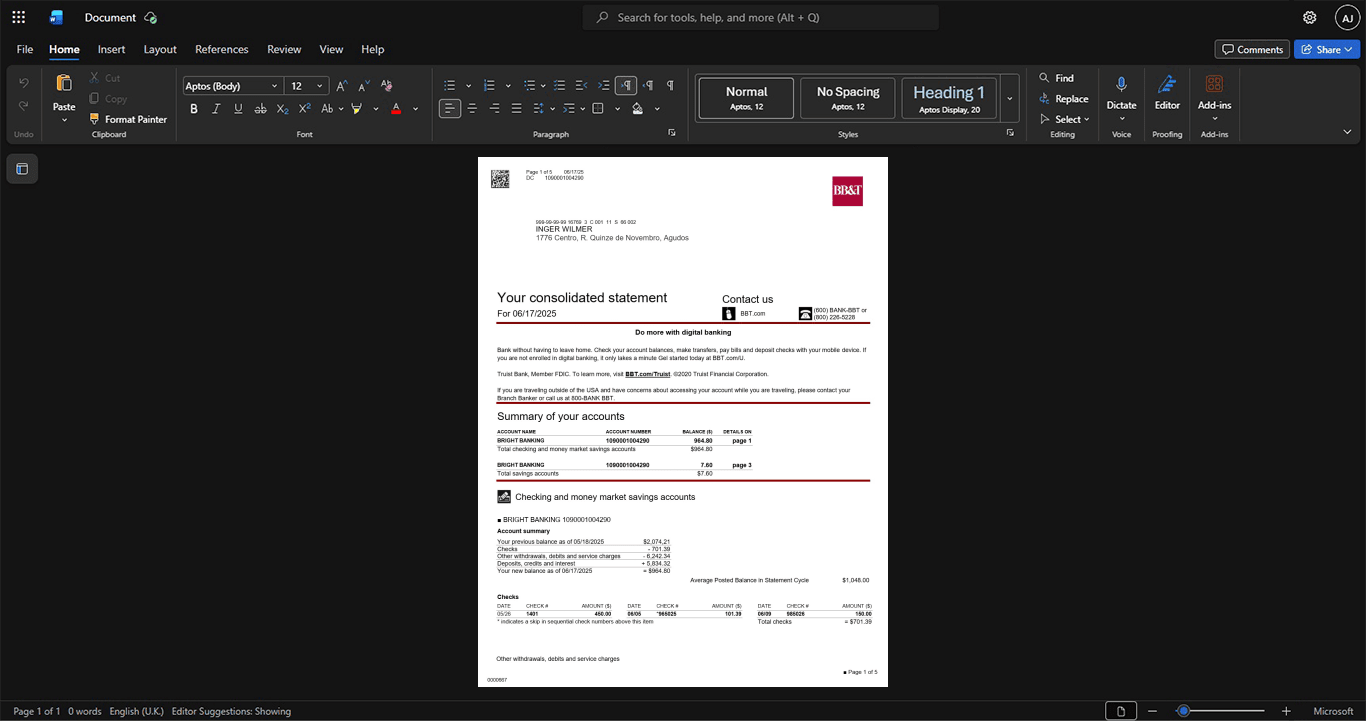Viewport: 1366px width, 721px height.
Task: Set right-to-left text direction
Action: pyautogui.click(x=648, y=86)
